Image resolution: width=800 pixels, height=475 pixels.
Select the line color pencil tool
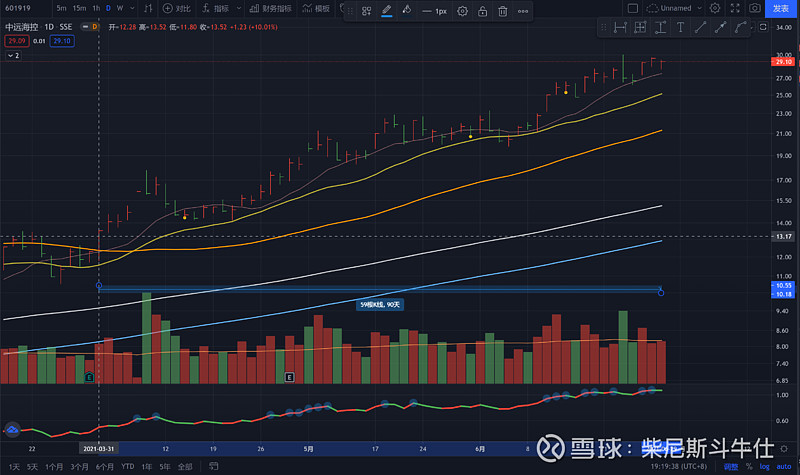click(x=387, y=10)
